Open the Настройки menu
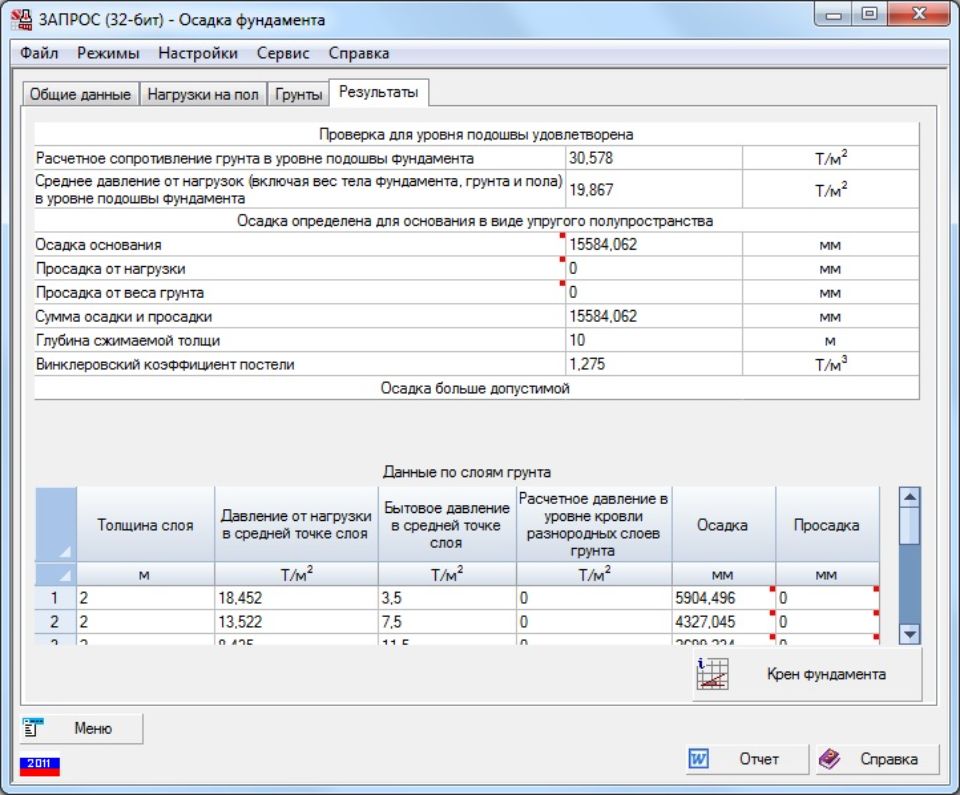The height and width of the screenshot is (795, 960). pos(198,53)
